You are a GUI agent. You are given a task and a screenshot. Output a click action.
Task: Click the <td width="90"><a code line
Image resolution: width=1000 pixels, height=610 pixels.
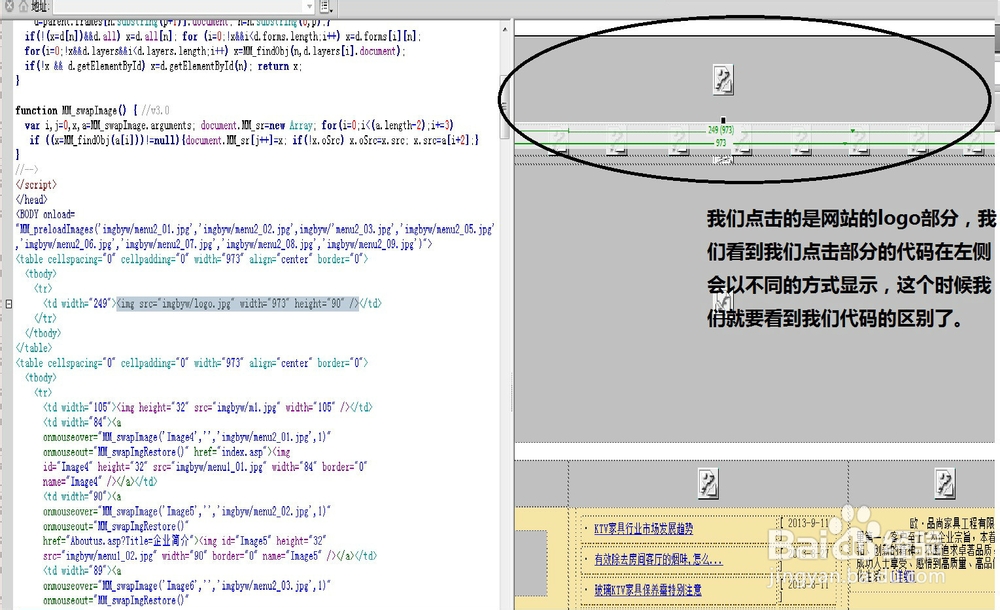[x=82, y=496]
